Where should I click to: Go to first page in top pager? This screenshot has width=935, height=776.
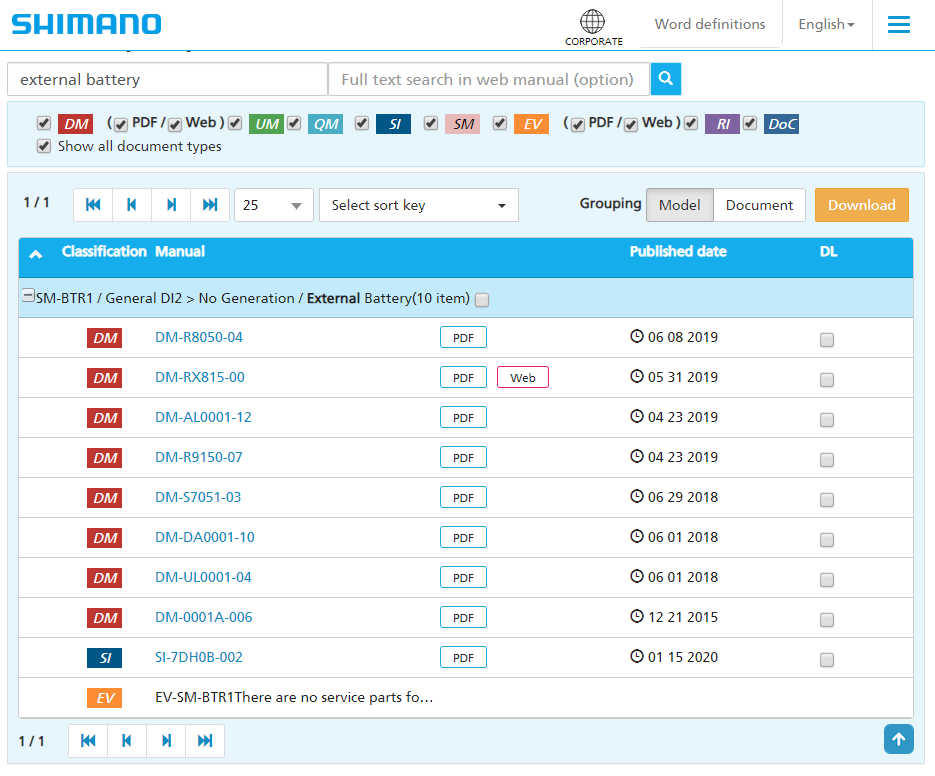93,205
